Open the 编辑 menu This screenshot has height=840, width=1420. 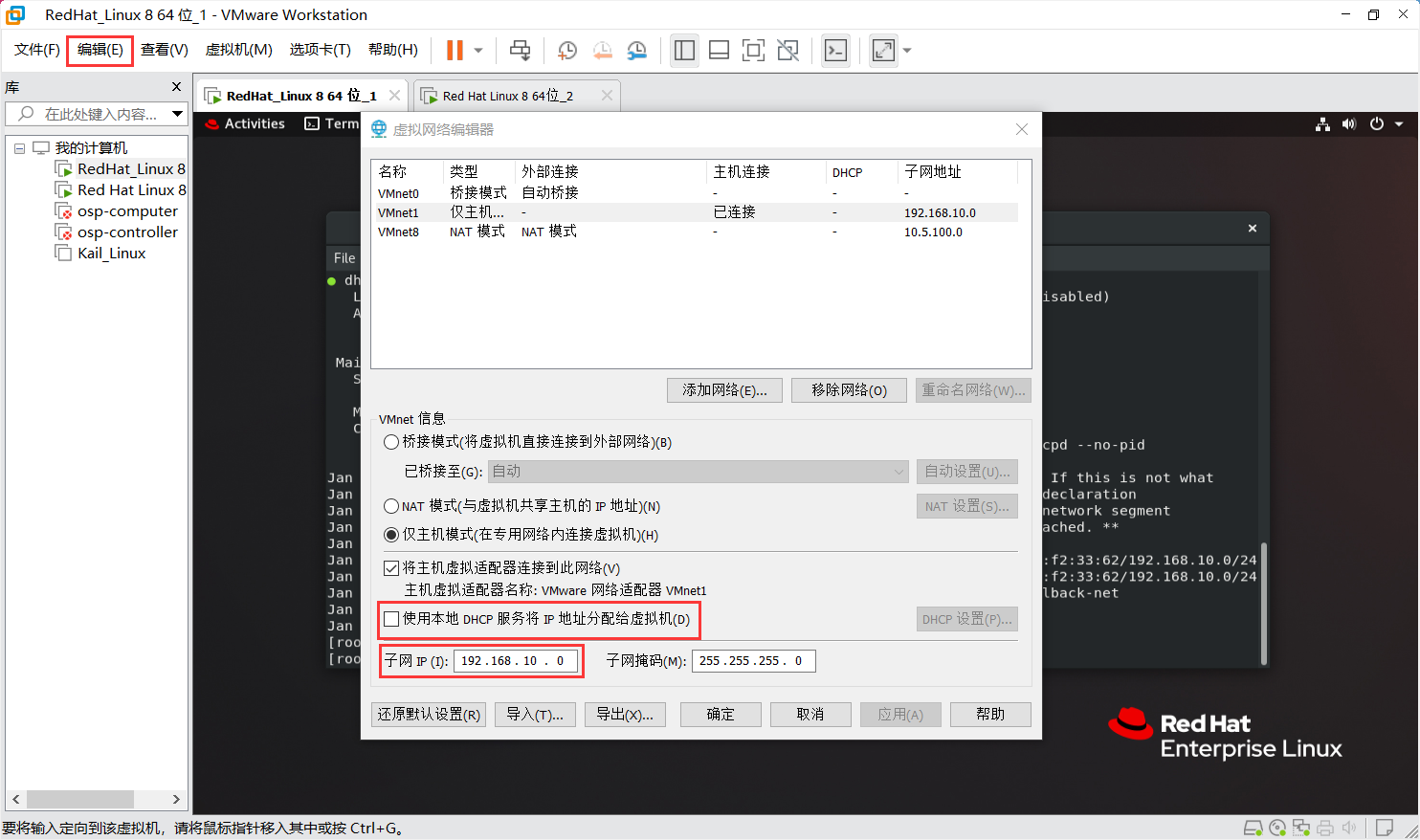click(x=100, y=50)
